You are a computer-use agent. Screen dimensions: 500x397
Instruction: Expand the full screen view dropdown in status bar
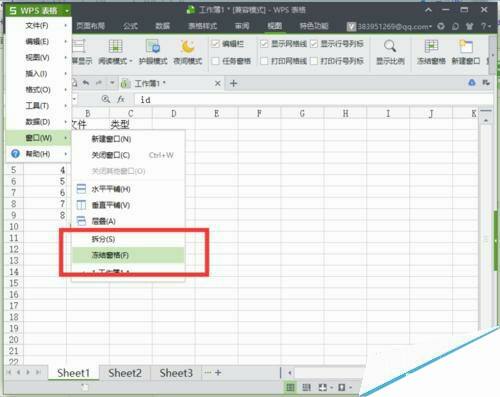331,387
